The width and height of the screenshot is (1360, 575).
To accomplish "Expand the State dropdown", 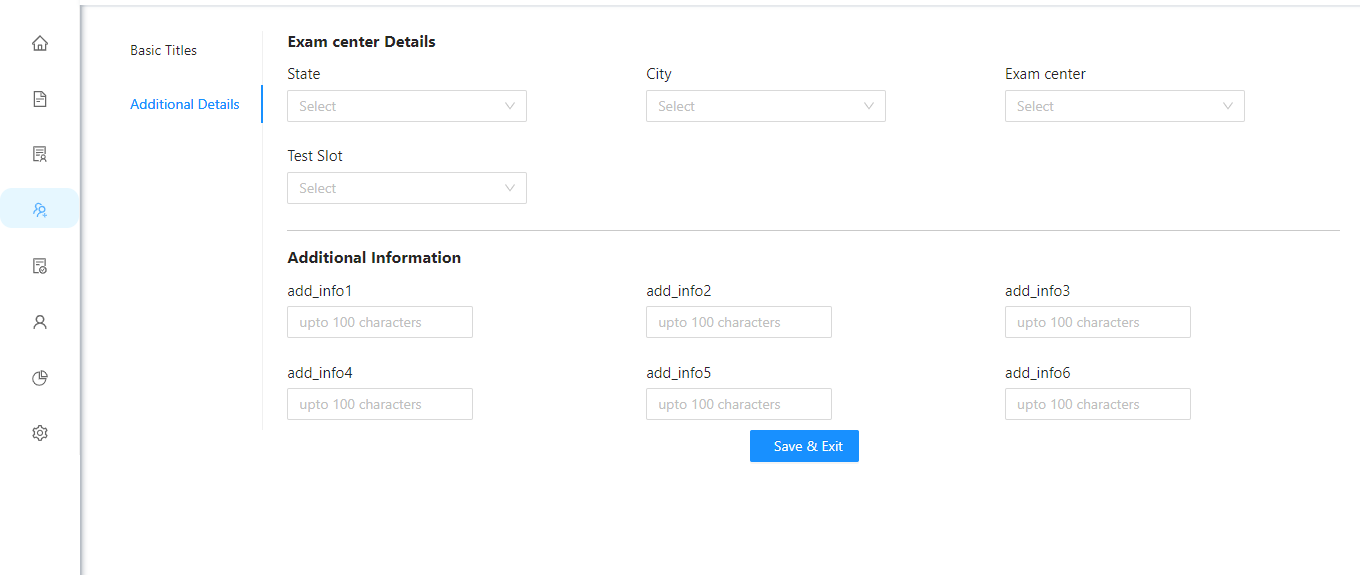I will click(407, 106).
